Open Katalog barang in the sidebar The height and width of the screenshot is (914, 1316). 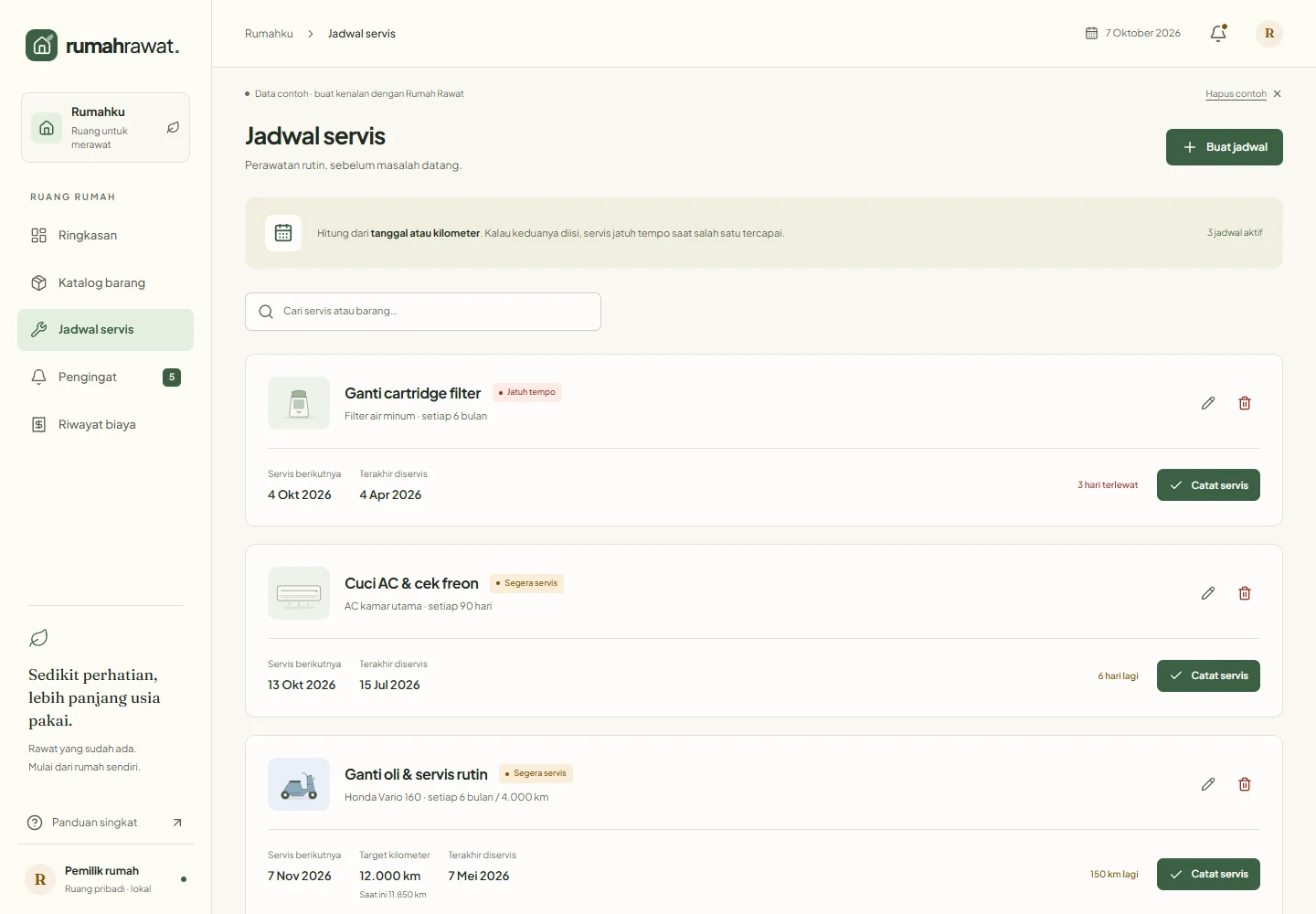click(105, 282)
